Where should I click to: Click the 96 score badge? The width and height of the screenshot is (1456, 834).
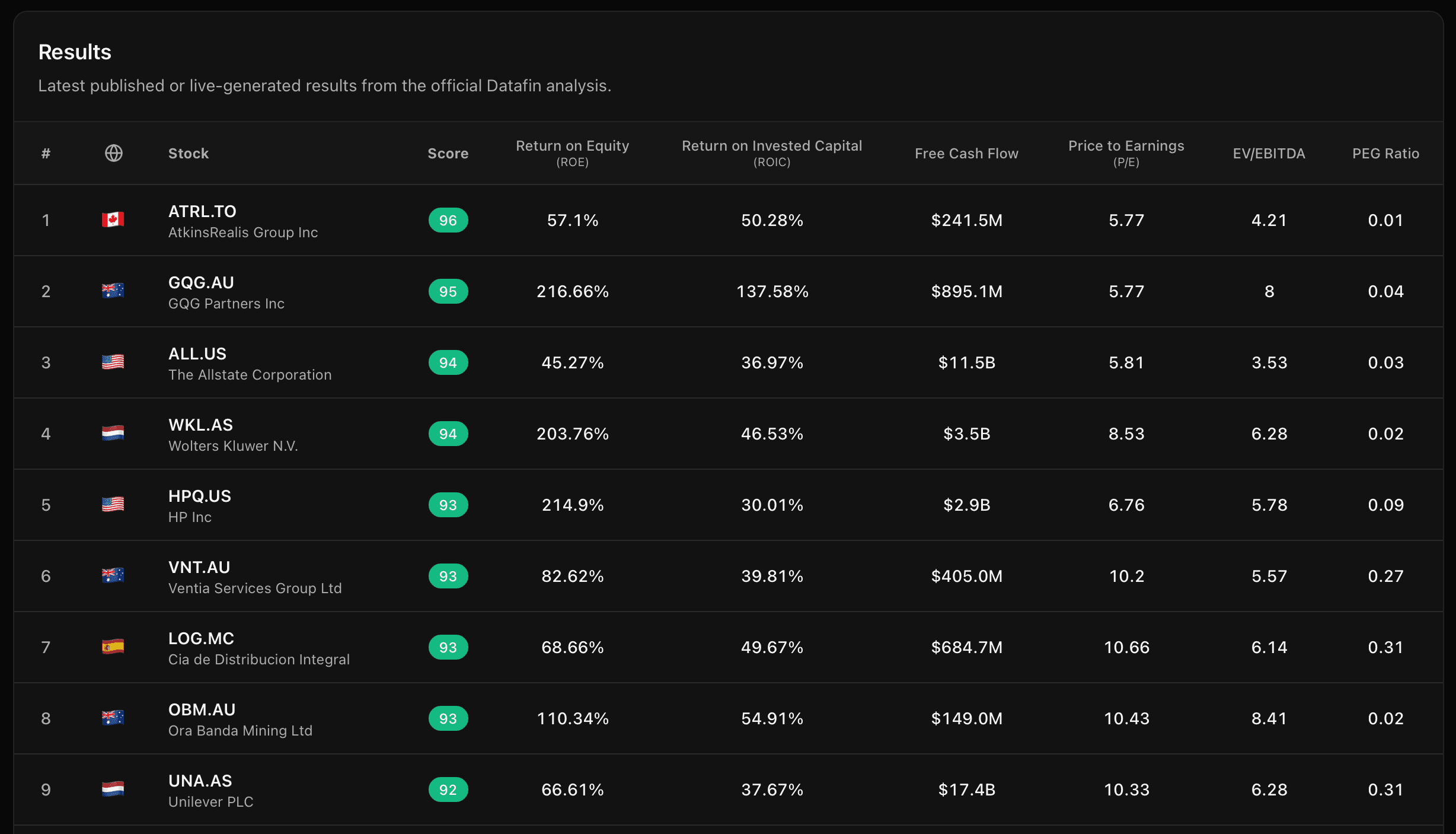point(448,220)
